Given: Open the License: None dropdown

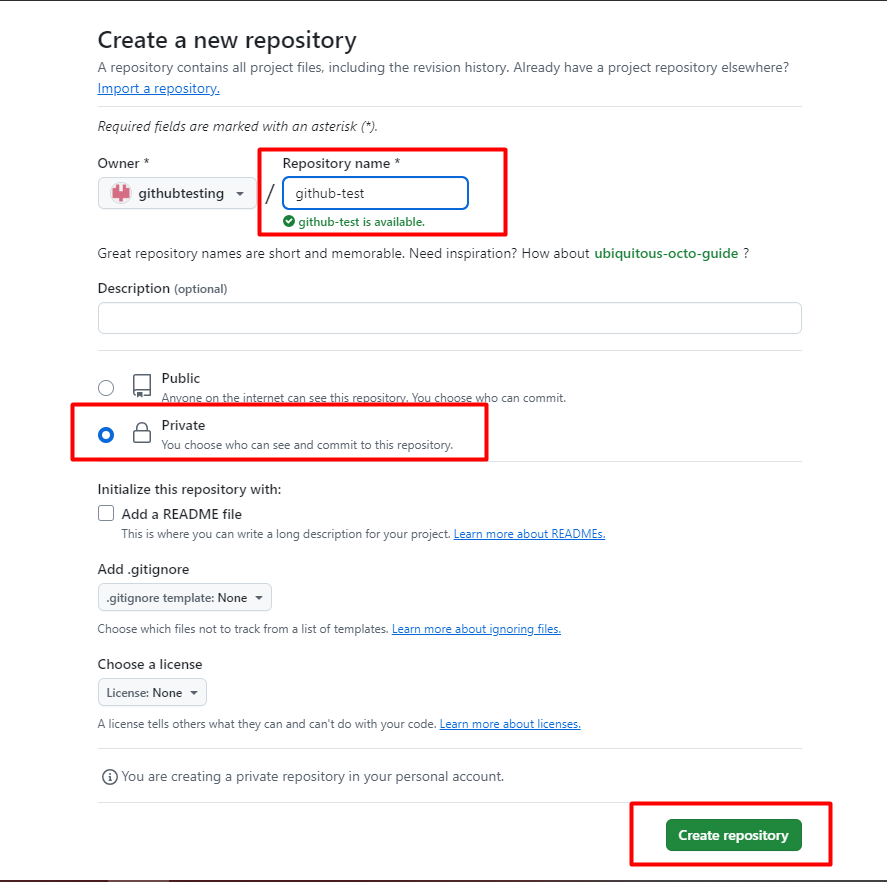Looking at the screenshot, I should (152, 692).
